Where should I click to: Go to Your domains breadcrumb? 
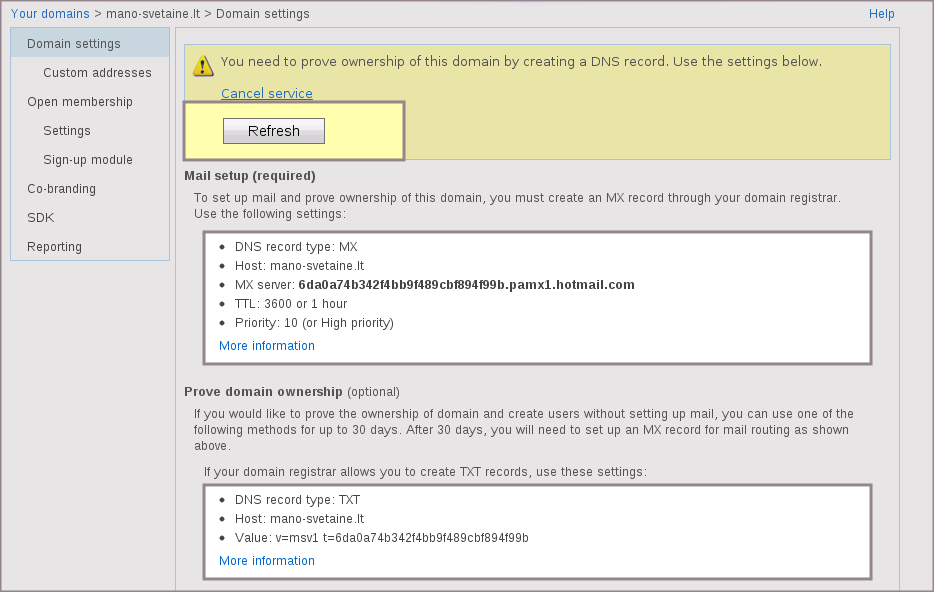tap(50, 14)
